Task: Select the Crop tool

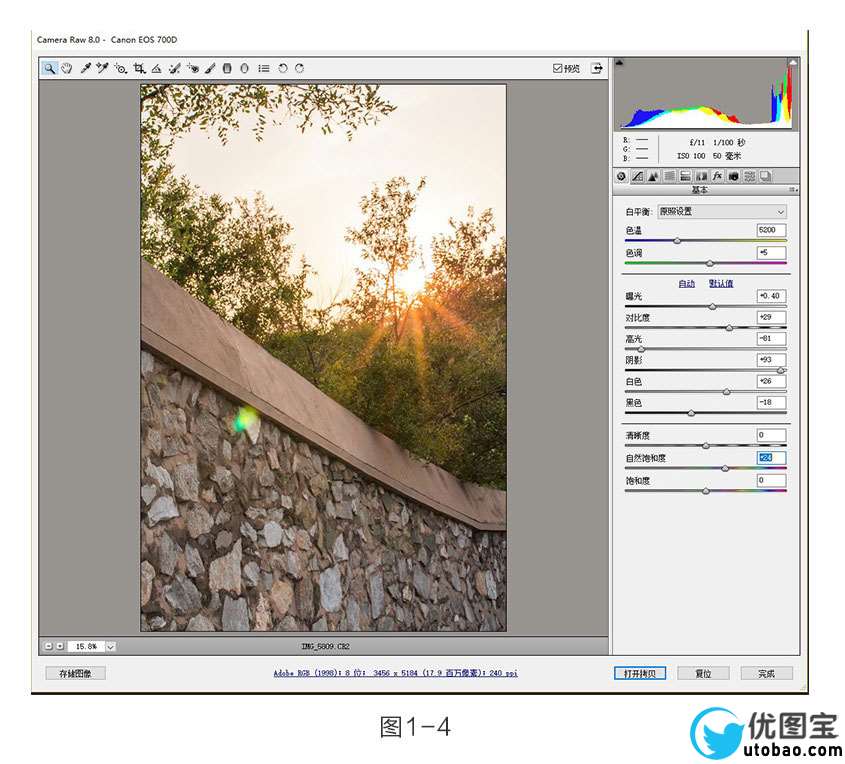Action: [x=139, y=69]
